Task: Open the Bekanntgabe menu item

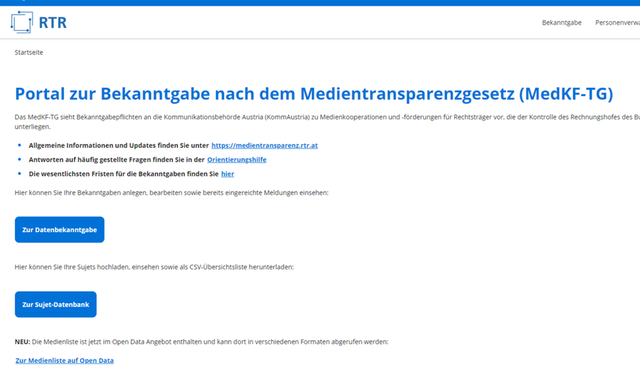Action: point(562,22)
